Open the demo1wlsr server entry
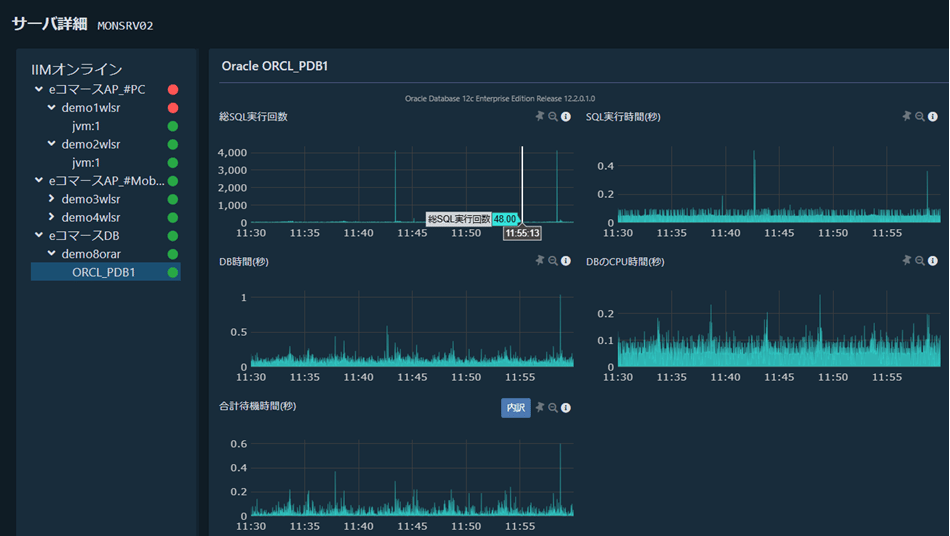Image resolution: width=950 pixels, height=536 pixels. (91, 108)
